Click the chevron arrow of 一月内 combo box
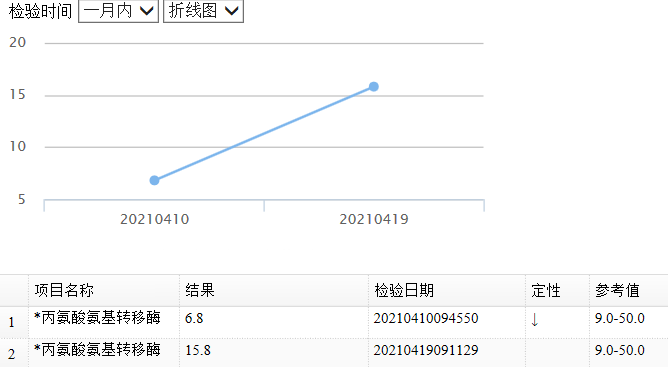The image size is (668, 367). (x=147, y=11)
